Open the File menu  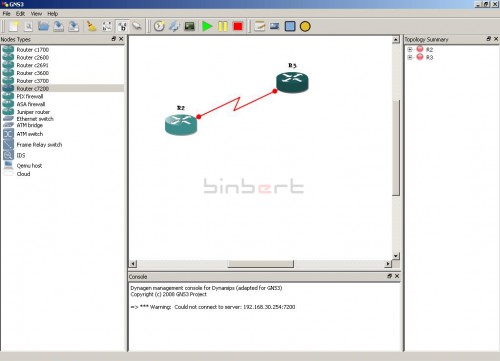coord(7,14)
